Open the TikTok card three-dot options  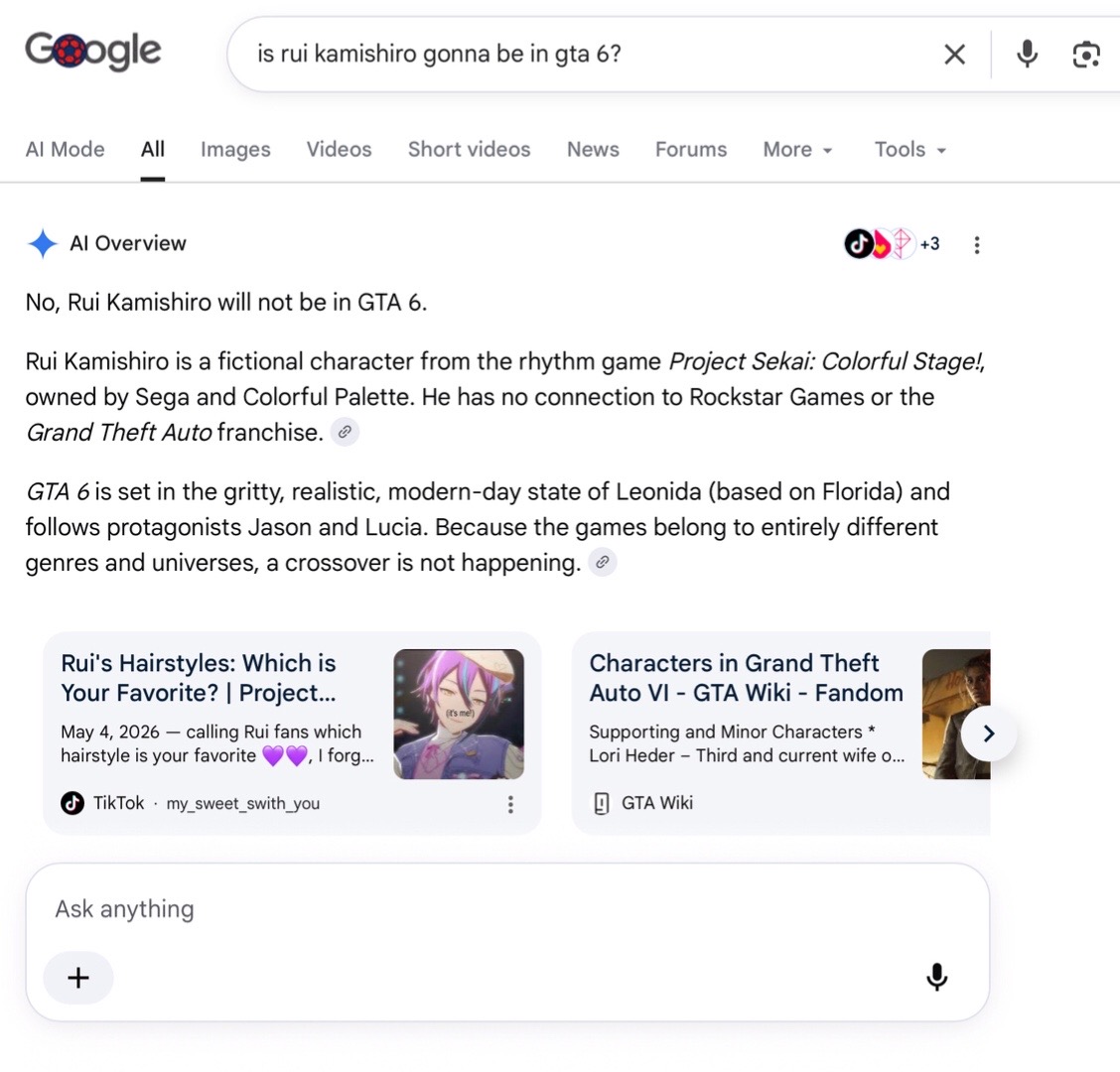[510, 804]
